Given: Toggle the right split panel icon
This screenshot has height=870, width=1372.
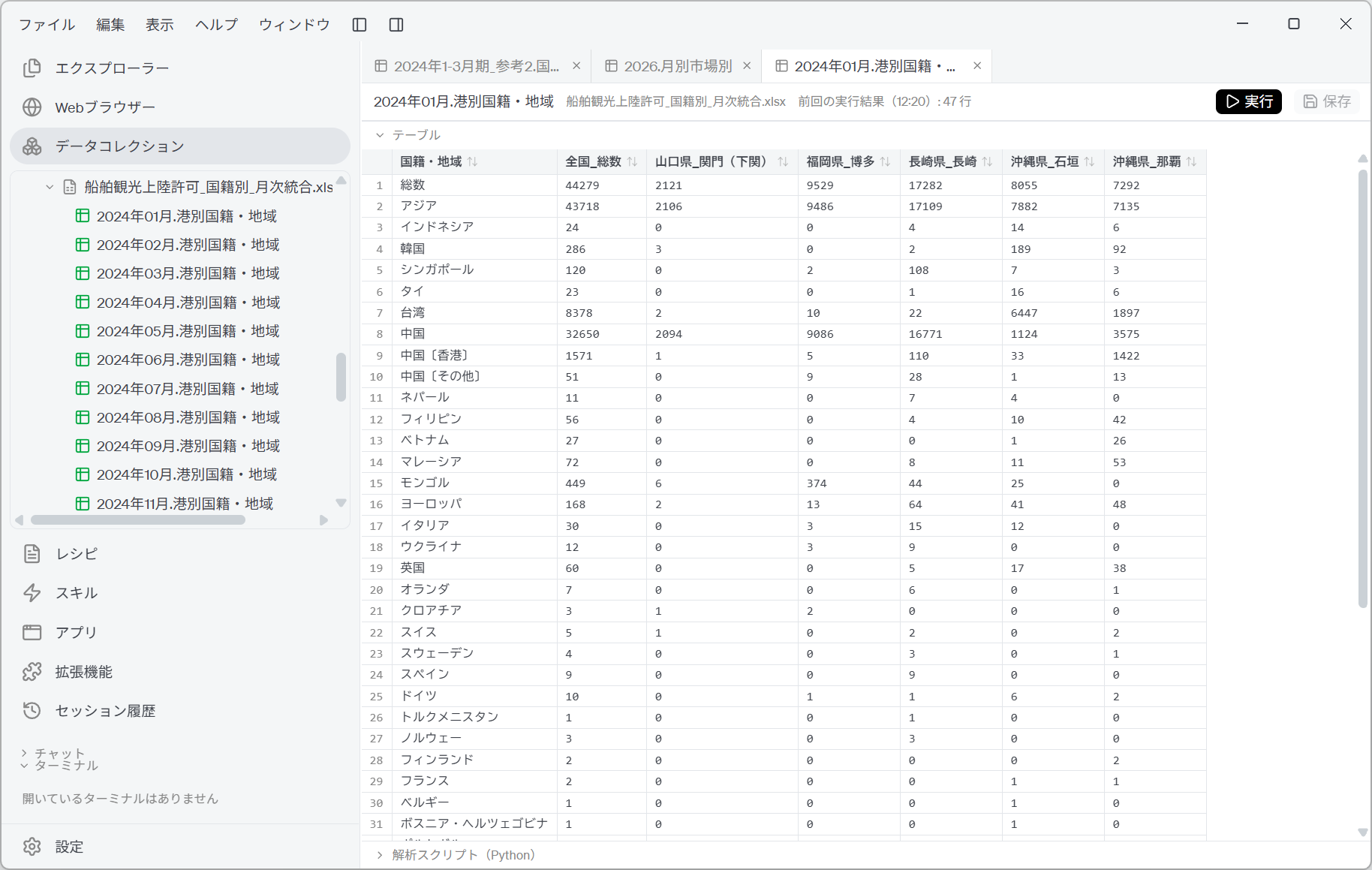Looking at the screenshot, I should click(396, 25).
